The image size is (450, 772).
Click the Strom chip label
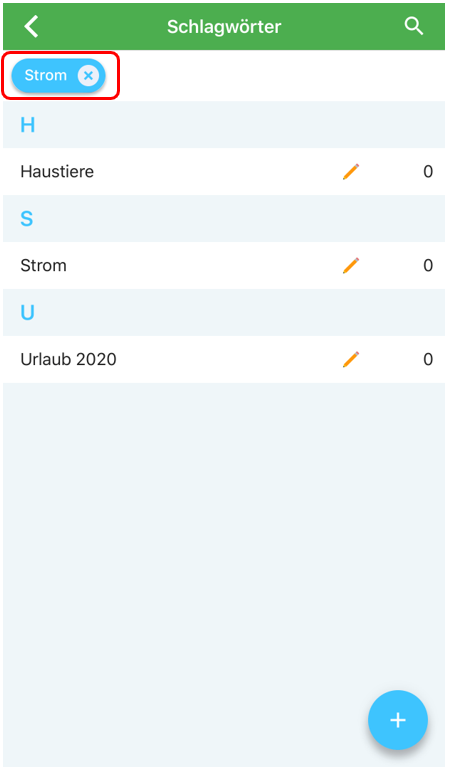(45, 75)
